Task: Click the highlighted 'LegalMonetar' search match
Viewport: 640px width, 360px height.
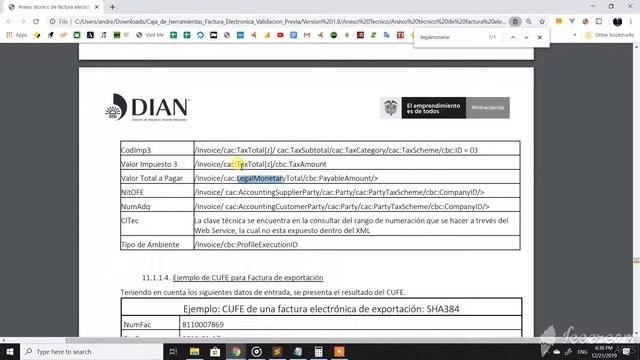Action: pos(260,178)
